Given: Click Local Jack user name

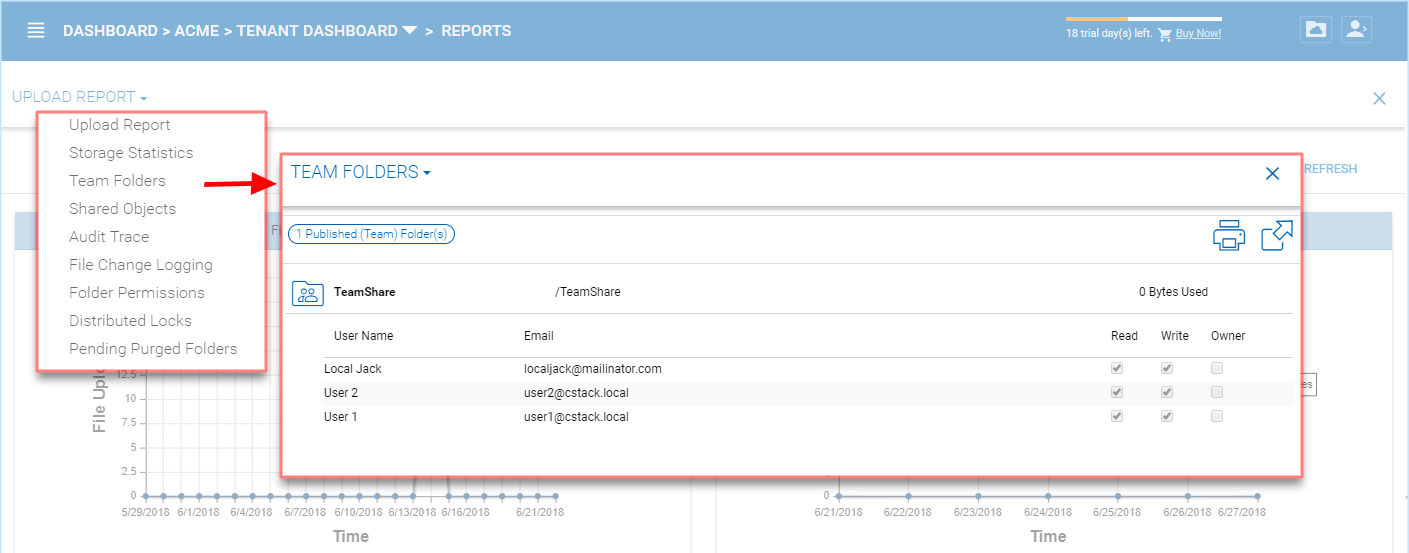Looking at the screenshot, I should pos(353,369).
